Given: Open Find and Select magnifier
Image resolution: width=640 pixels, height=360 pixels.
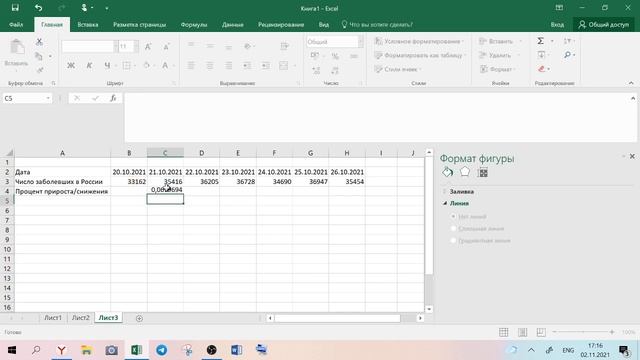Looking at the screenshot, I should point(567,55).
